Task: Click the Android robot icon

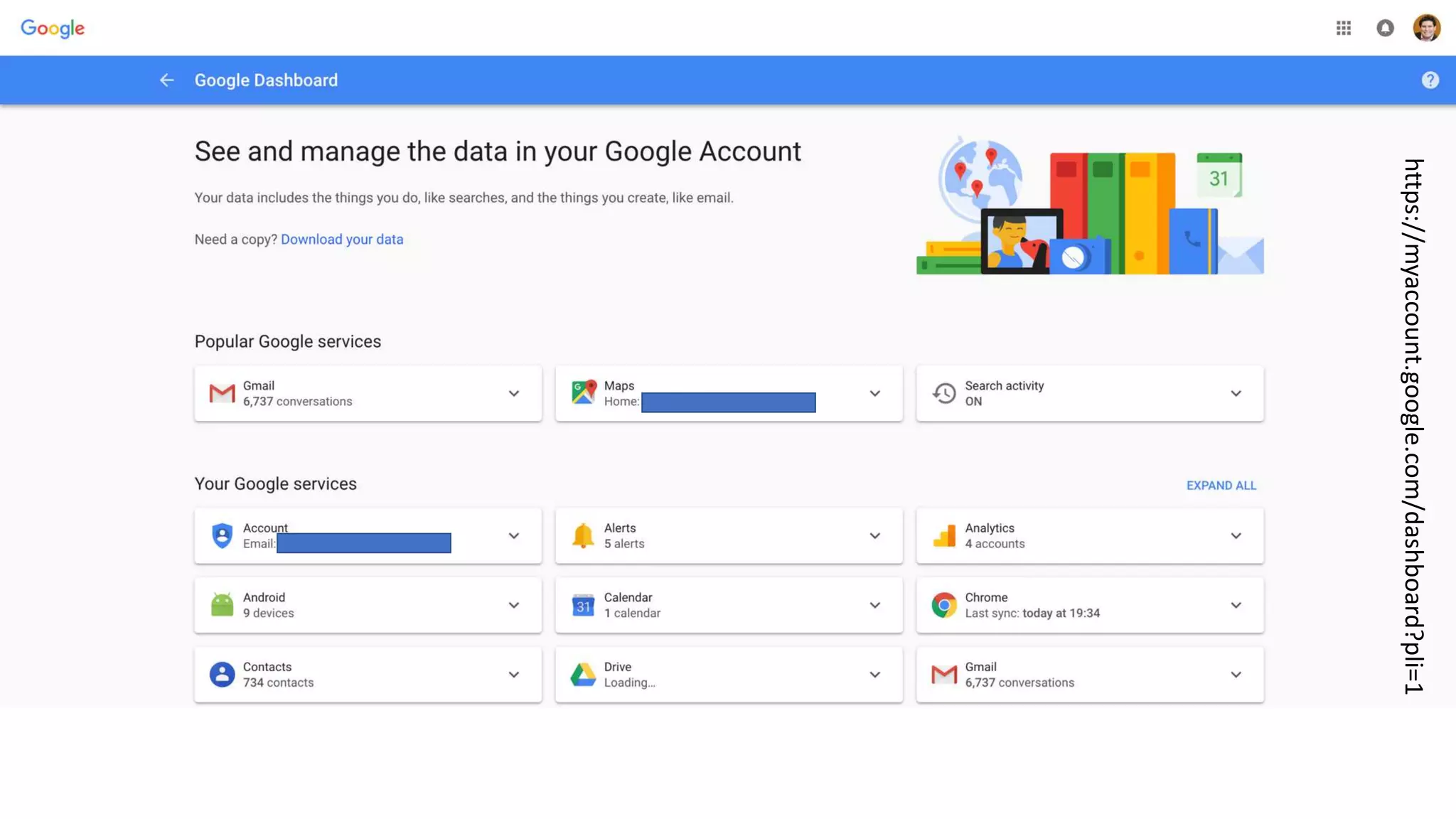Action: click(222, 605)
